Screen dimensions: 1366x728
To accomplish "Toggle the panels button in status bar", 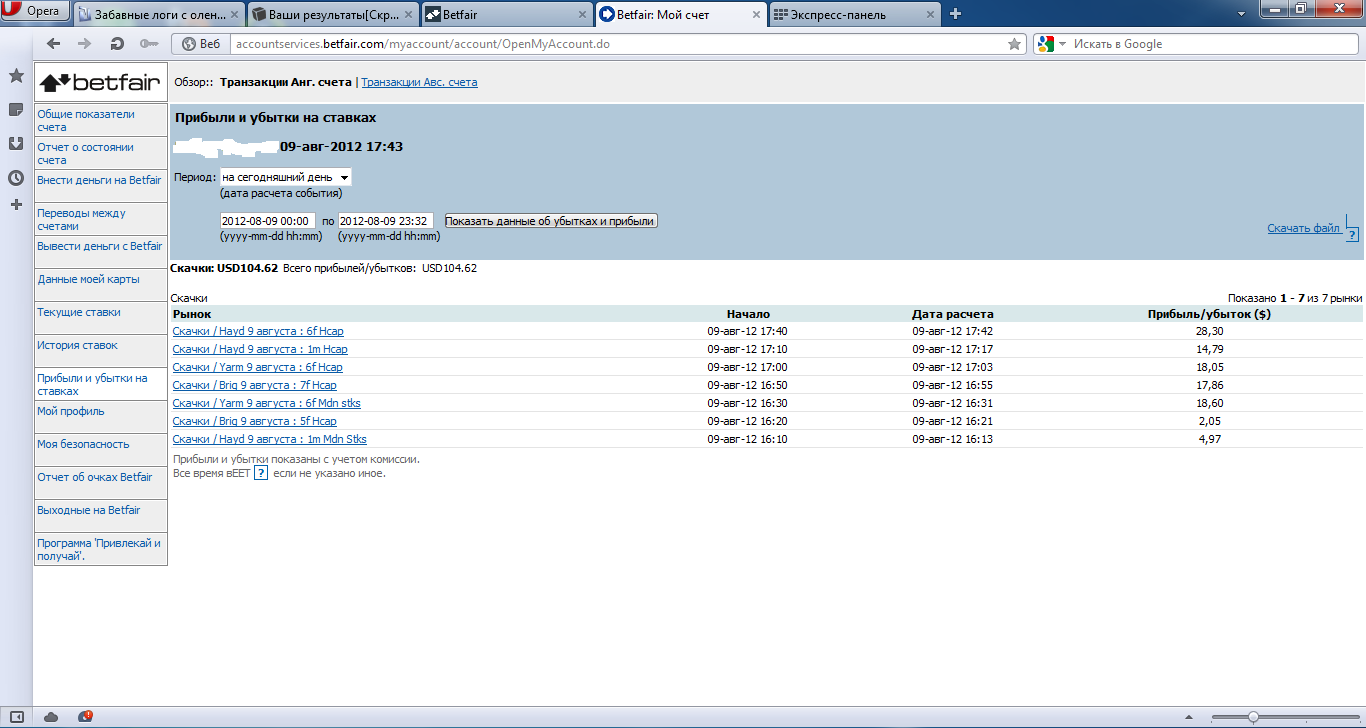I will pos(16,717).
